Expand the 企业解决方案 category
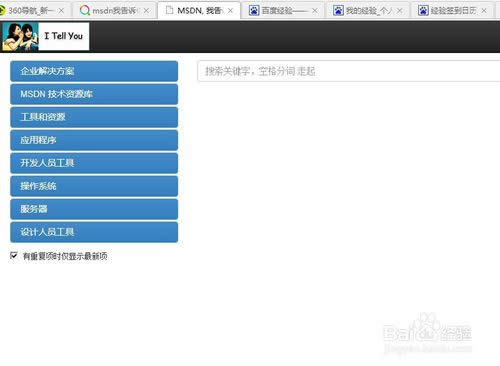500x366 pixels. pyautogui.click(x=94, y=71)
